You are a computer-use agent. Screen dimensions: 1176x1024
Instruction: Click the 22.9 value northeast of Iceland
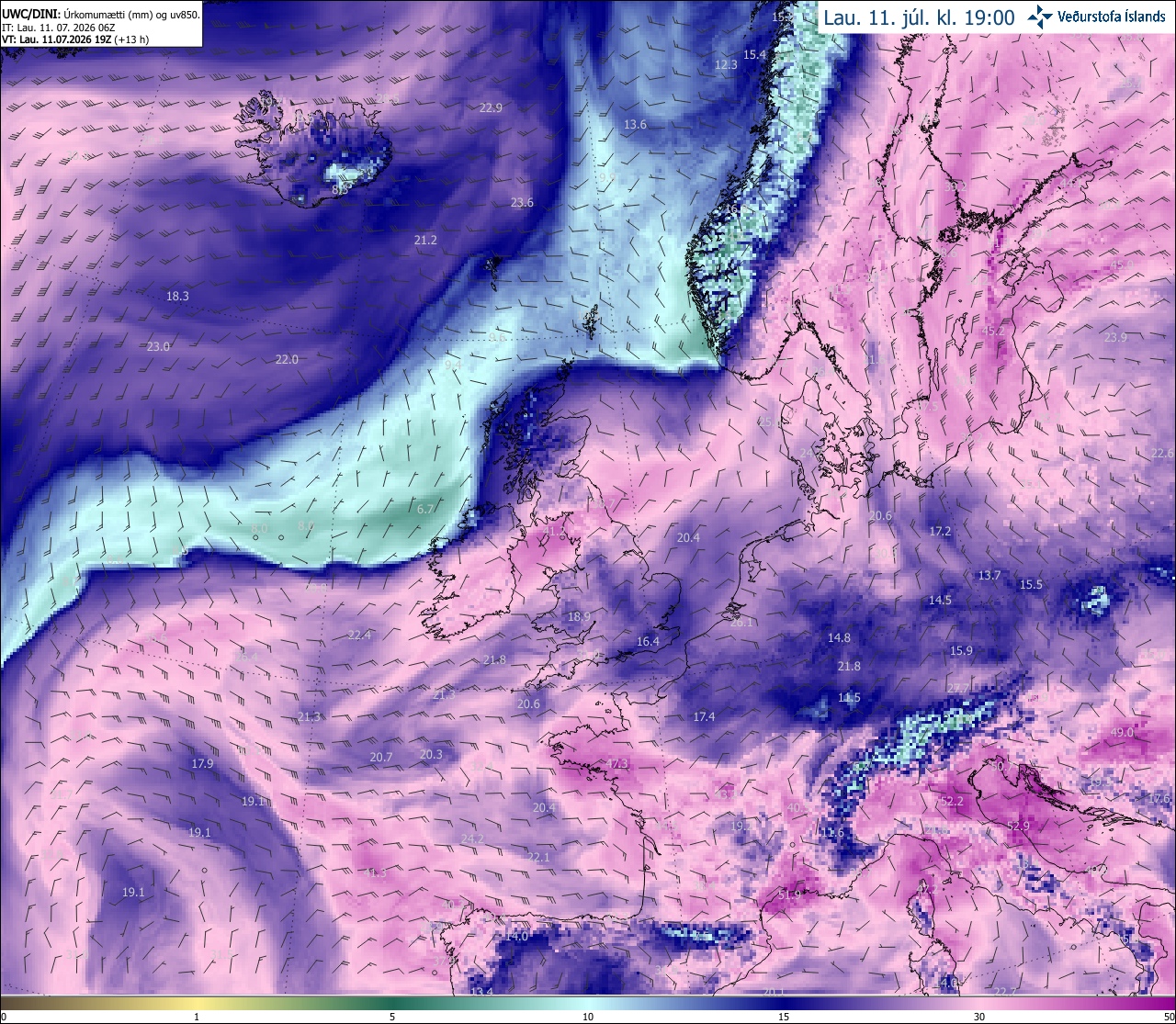click(x=491, y=108)
